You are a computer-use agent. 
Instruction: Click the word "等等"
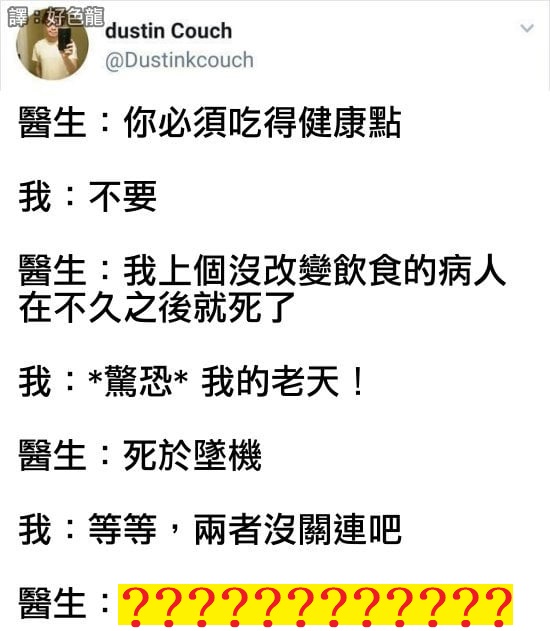tap(123, 529)
